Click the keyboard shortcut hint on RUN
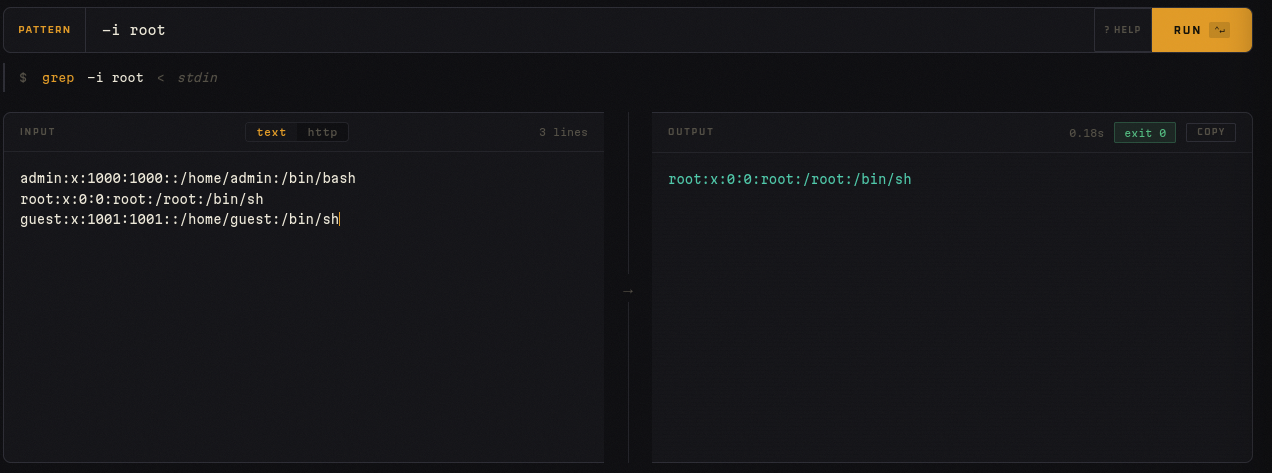 [x=1219, y=30]
